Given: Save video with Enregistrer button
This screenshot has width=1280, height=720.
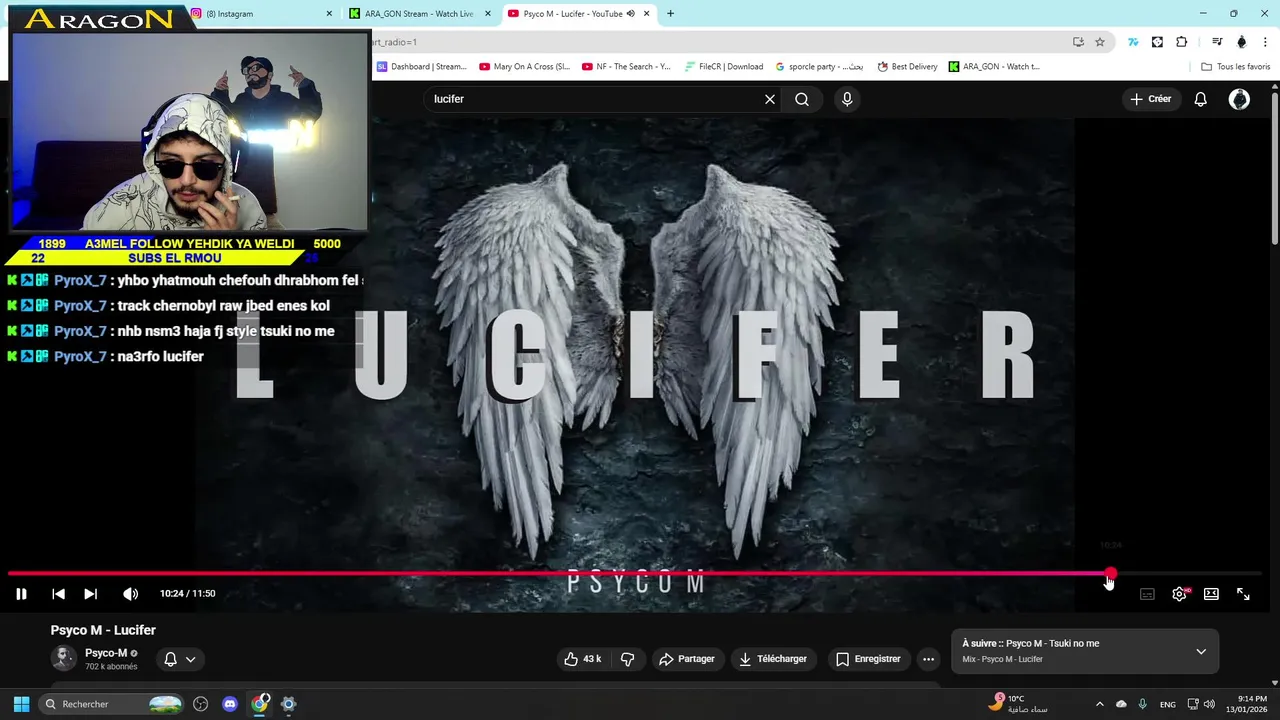Looking at the screenshot, I should (868, 659).
